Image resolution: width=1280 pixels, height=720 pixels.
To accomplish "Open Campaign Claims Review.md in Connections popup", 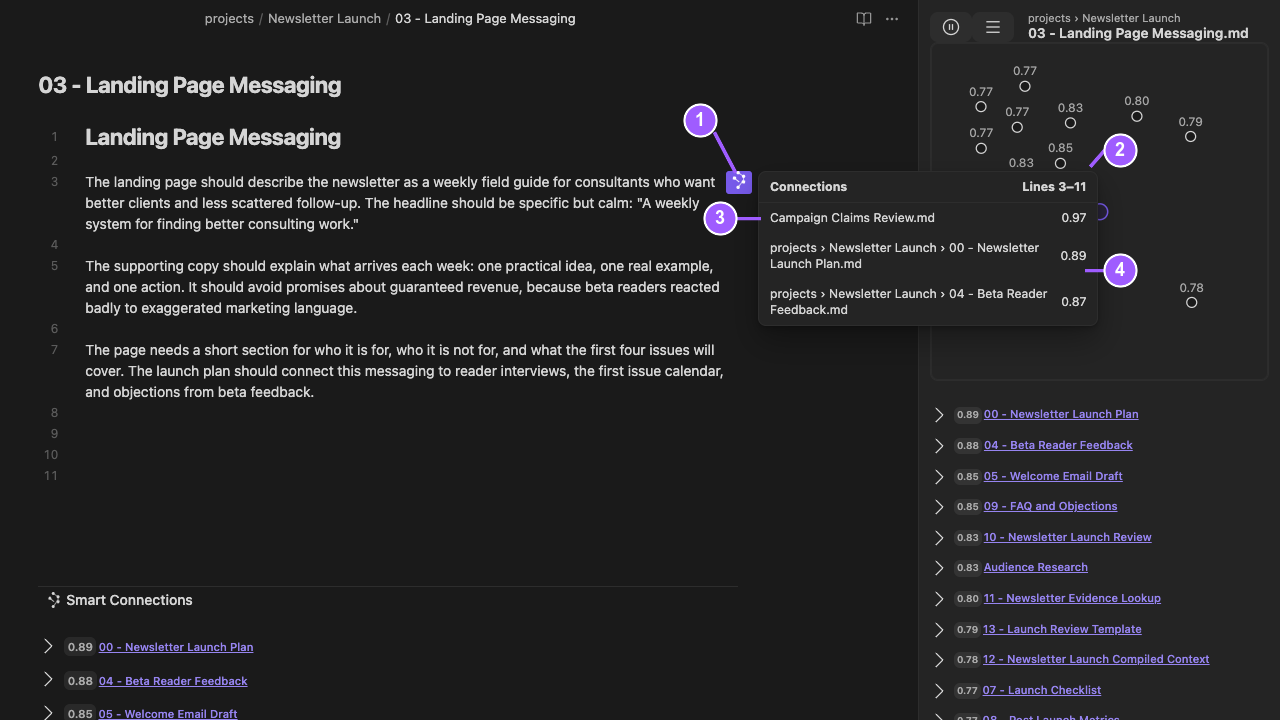I will pyautogui.click(x=852, y=218).
